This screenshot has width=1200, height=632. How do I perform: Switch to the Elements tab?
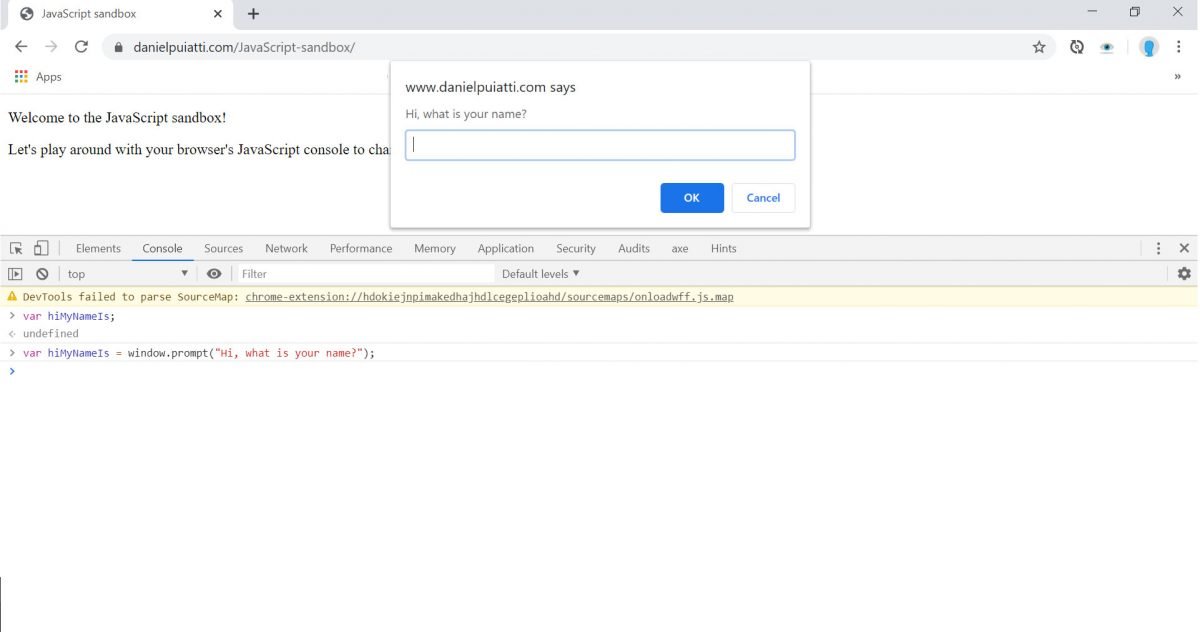point(97,247)
